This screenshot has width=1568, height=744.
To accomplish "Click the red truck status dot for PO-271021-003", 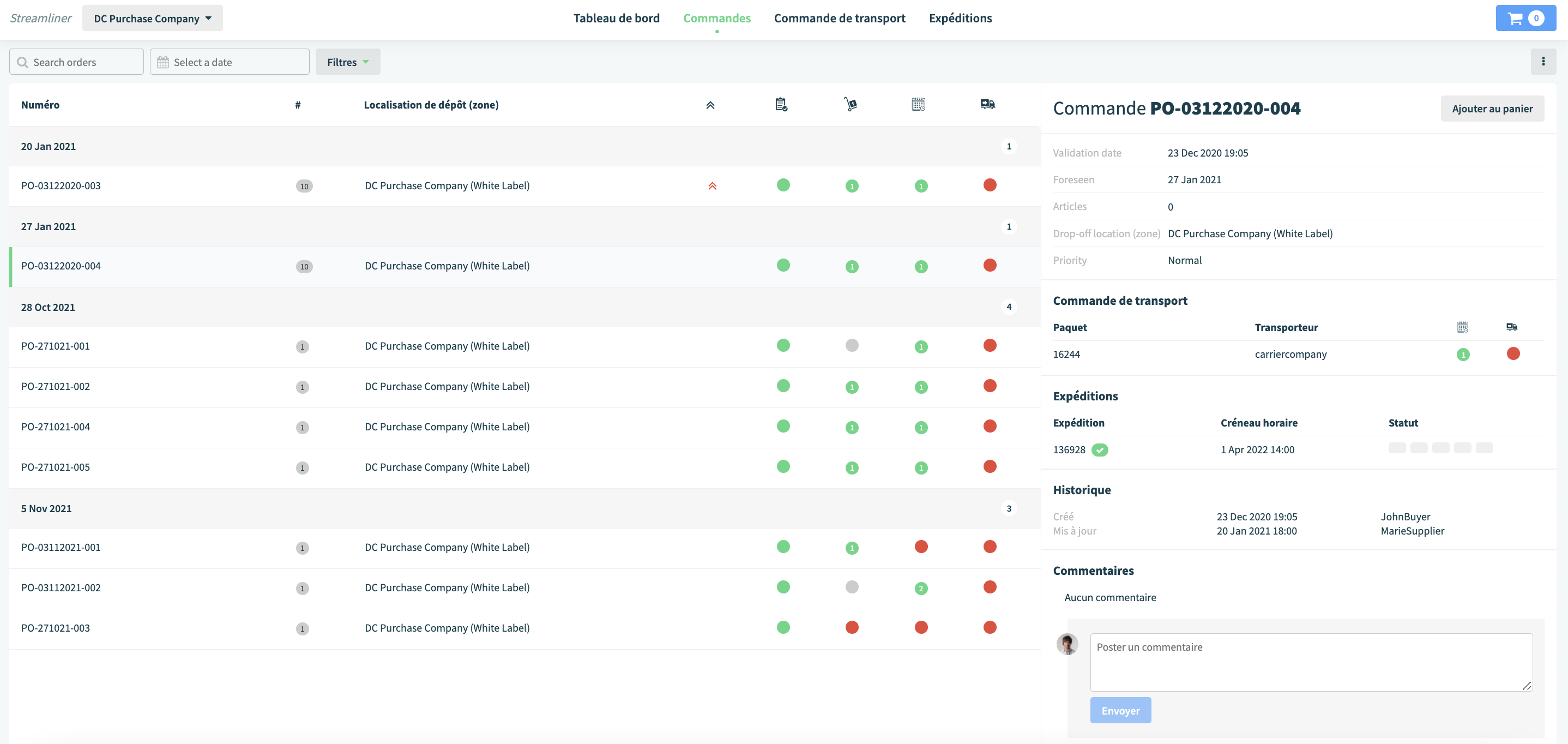I will click(990, 627).
